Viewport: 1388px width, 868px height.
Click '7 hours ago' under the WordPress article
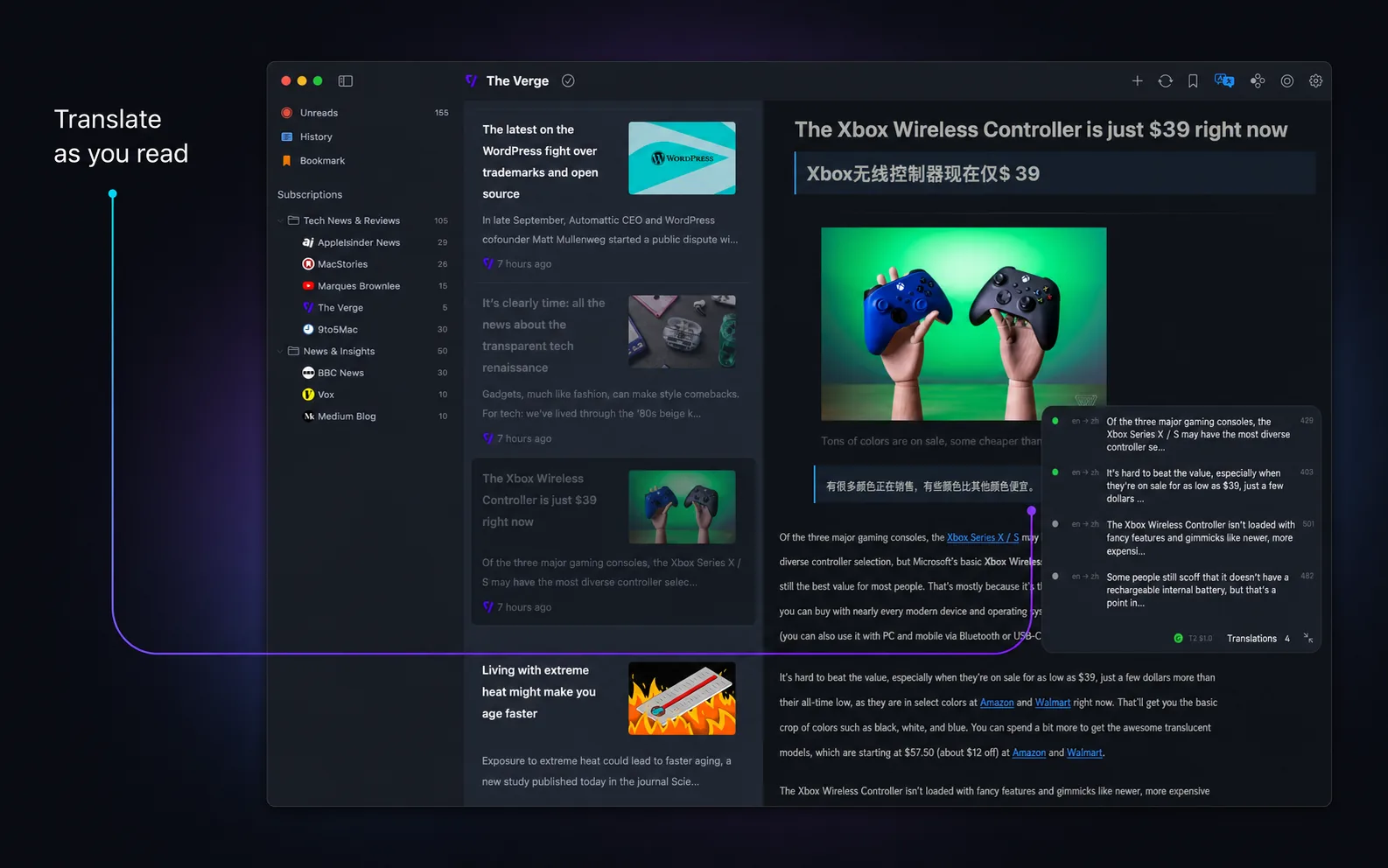[x=524, y=263]
